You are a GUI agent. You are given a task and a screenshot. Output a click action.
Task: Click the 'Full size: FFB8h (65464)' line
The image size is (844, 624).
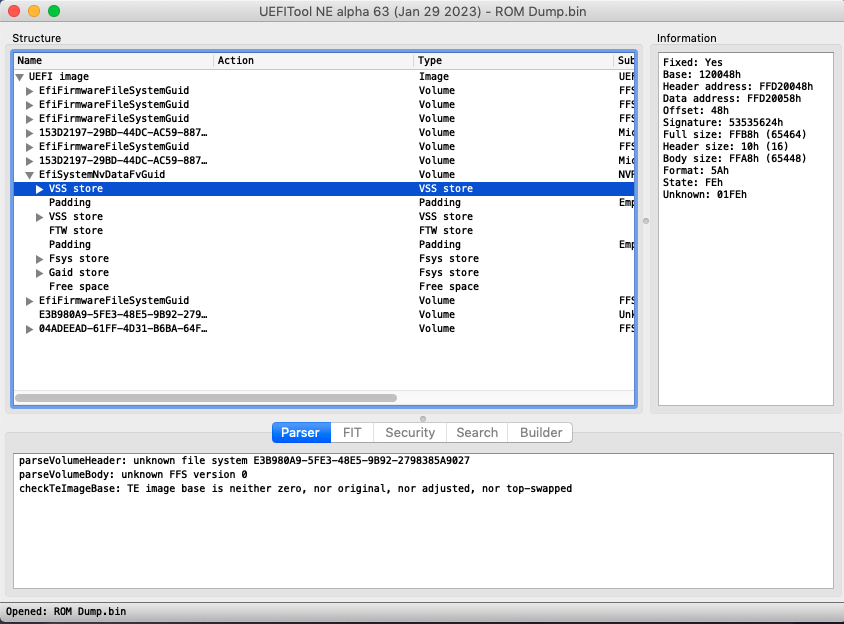[735, 135]
